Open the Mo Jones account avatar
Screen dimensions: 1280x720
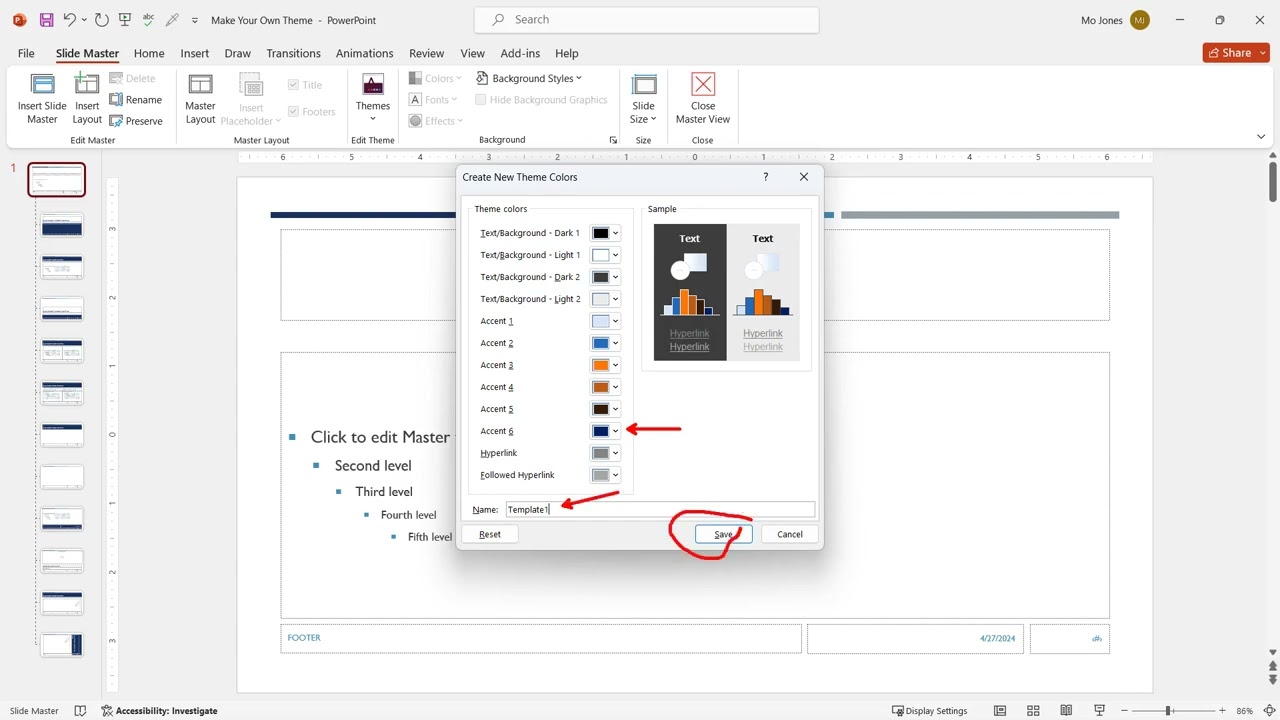(x=1140, y=20)
